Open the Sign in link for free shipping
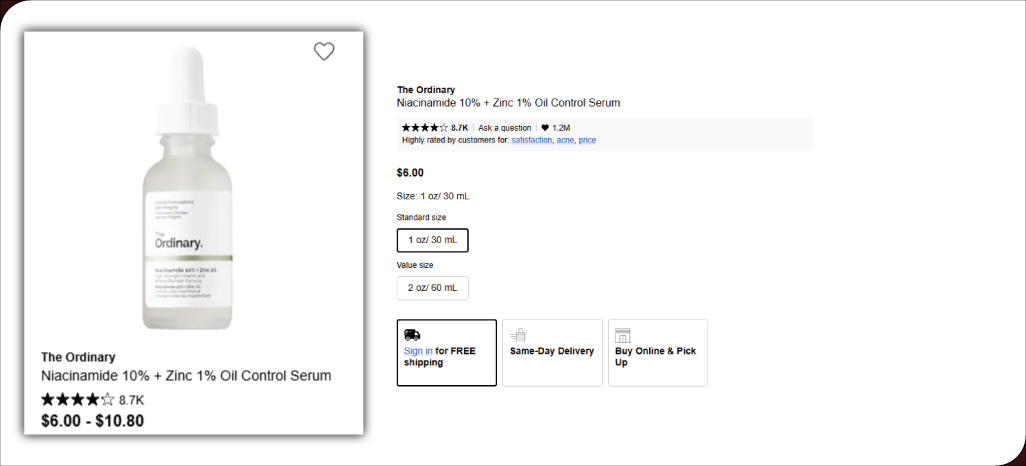This screenshot has width=1026, height=466. tap(418, 351)
